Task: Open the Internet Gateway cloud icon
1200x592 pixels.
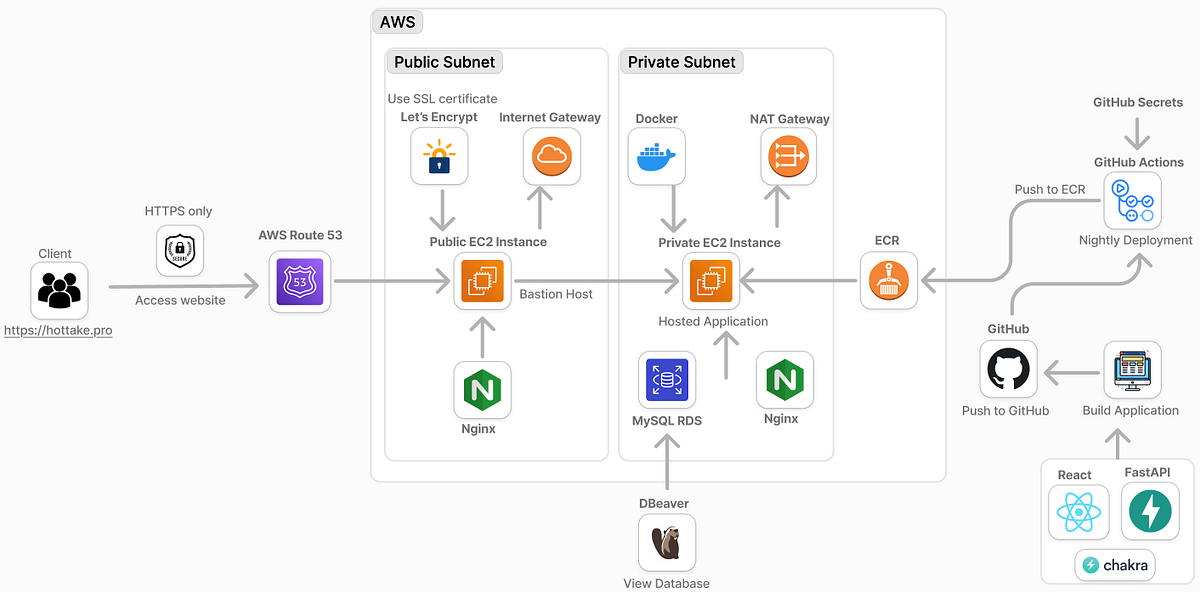Action: (x=551, y=156)
